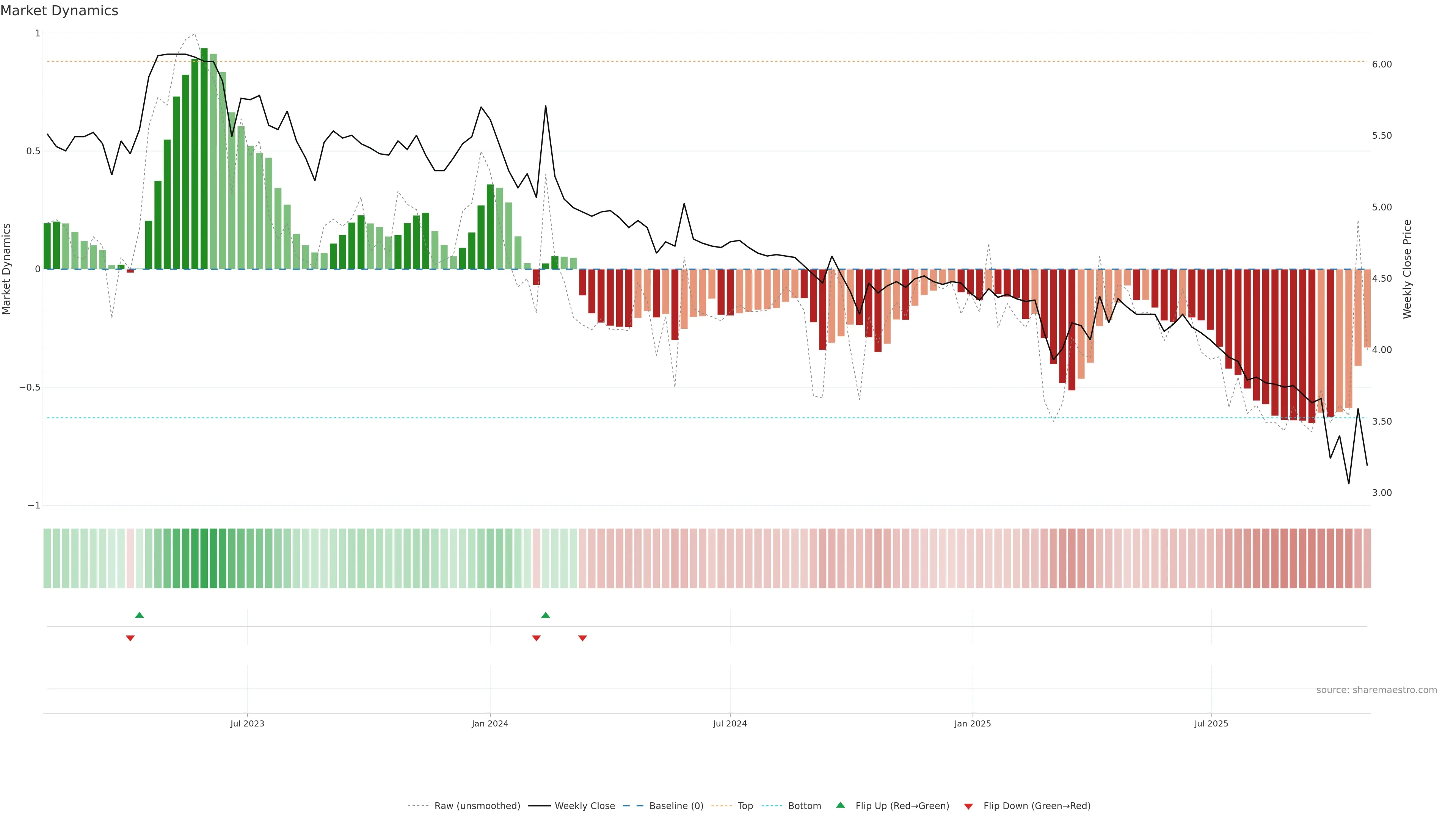Click the Jan 2025 axis label
Screen dimensions: 1456x819
972,723
